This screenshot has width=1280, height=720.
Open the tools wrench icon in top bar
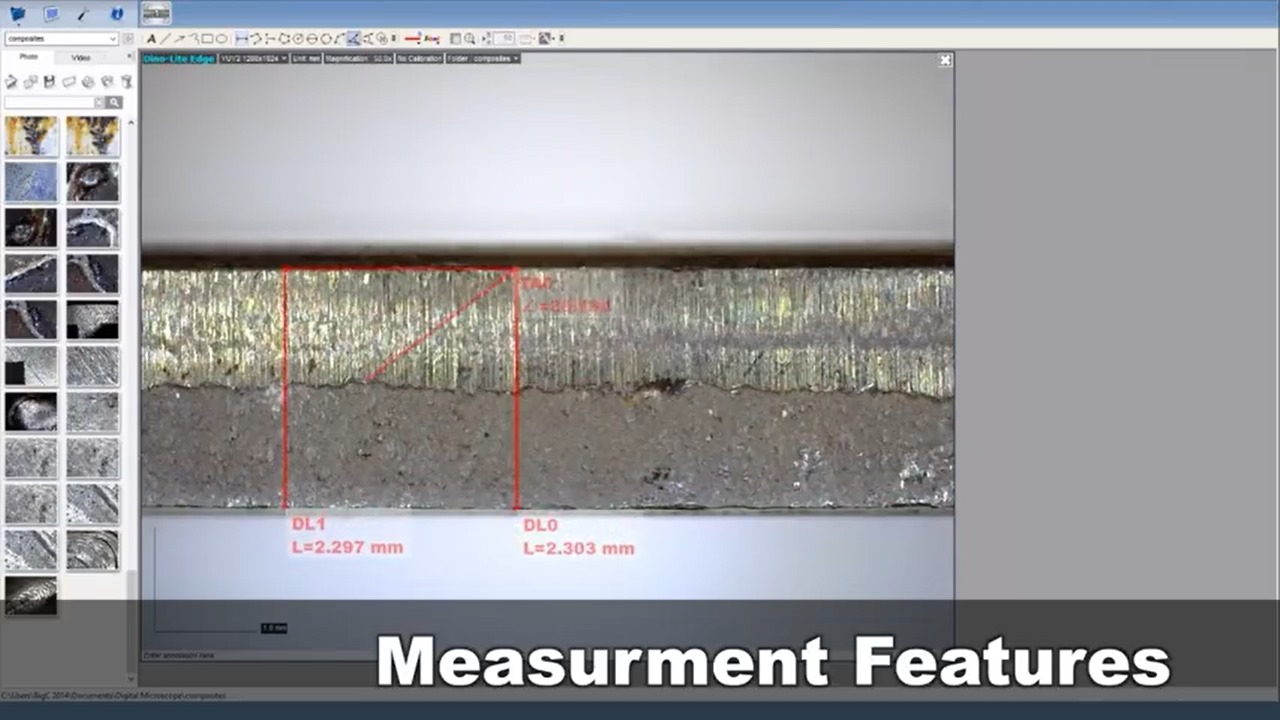[84, 14]
